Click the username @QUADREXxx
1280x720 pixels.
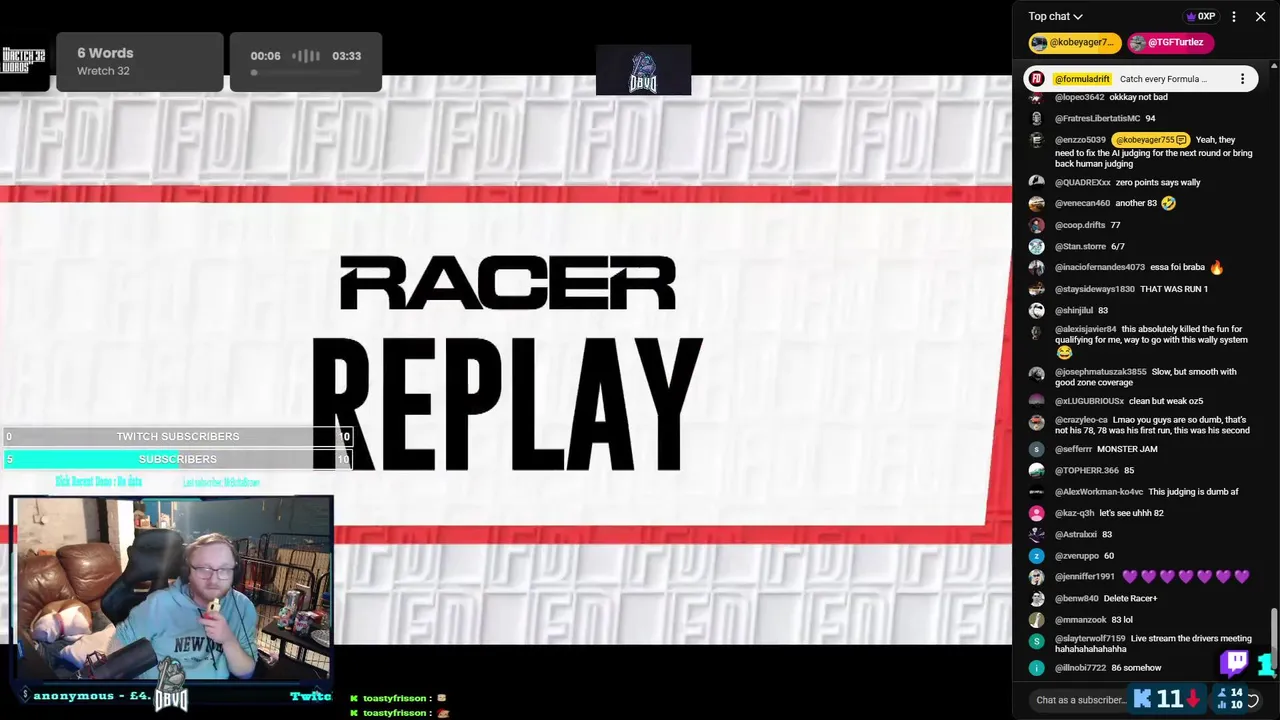point(1083,183)
